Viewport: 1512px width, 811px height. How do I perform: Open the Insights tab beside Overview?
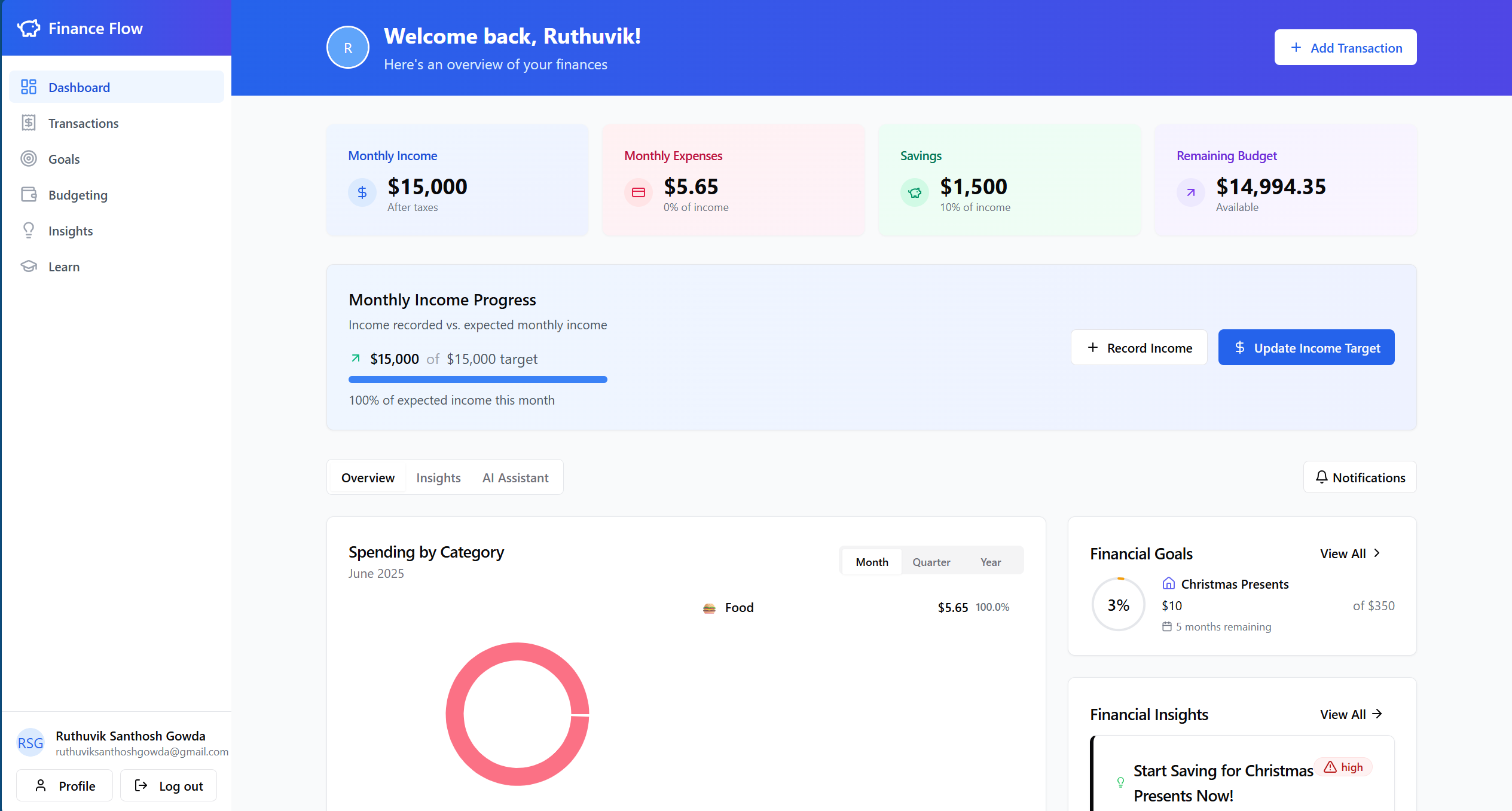click(438, 478)
